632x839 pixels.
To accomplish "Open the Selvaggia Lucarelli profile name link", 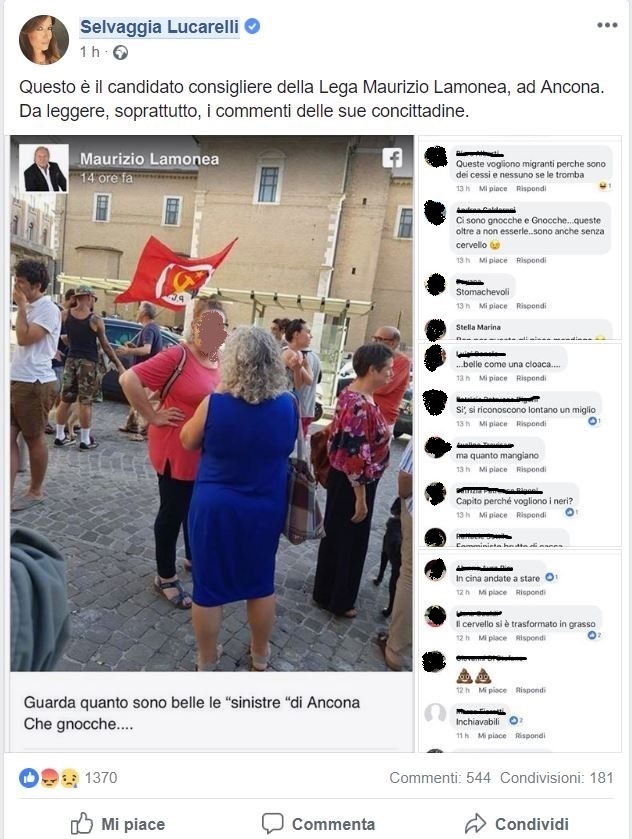I will click(159, 27).
